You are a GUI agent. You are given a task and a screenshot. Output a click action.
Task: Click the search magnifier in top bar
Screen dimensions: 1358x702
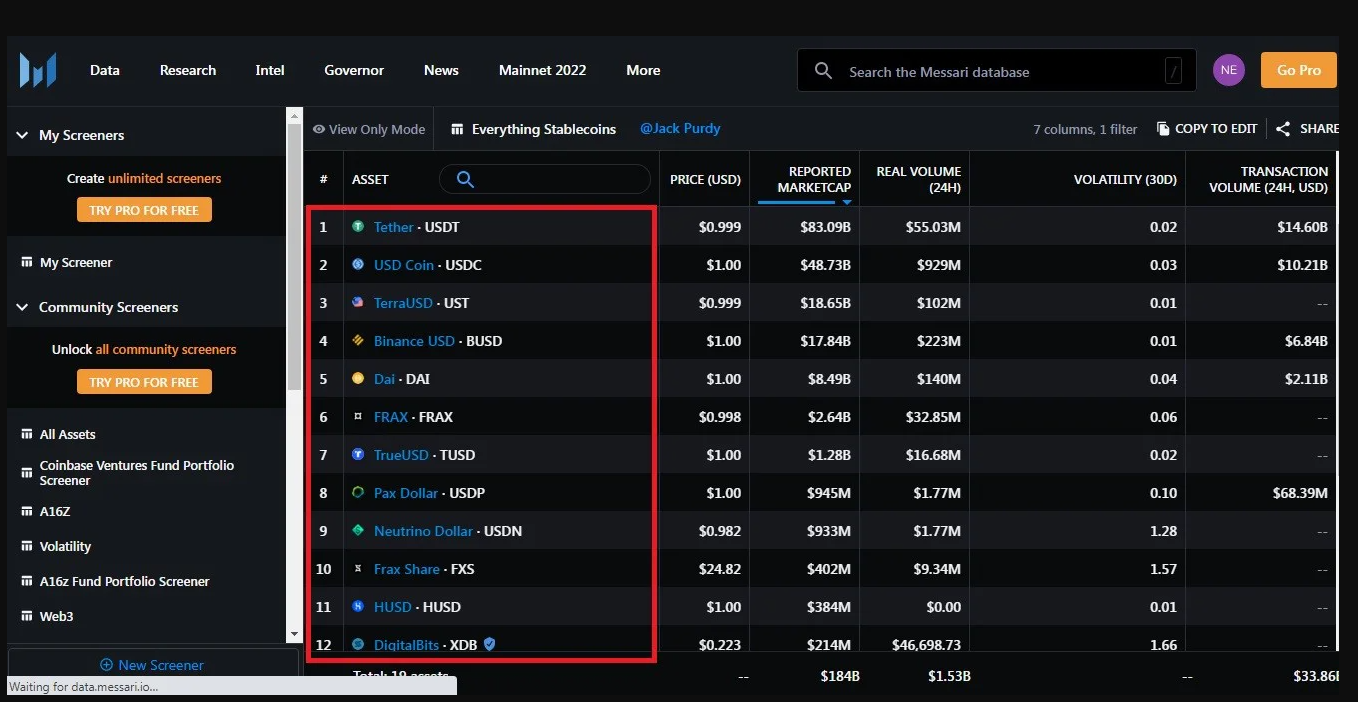click(823, 71)
